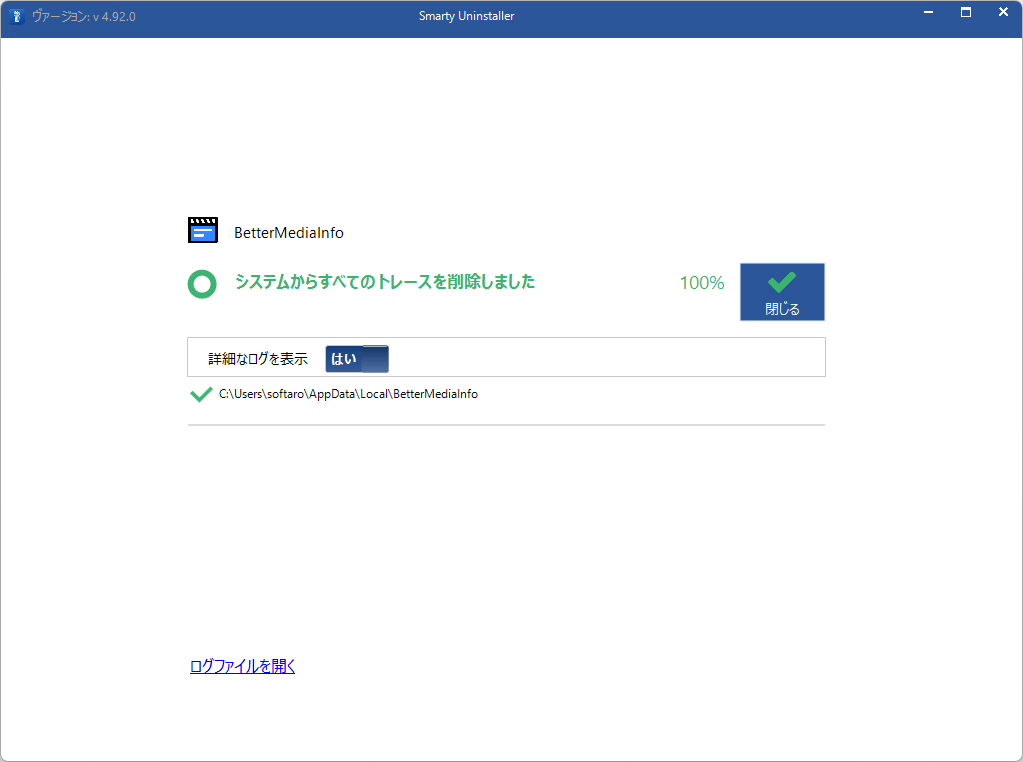
Task: Minimize the Smarty Uninstaller window
Action: [x=928, y=13]
